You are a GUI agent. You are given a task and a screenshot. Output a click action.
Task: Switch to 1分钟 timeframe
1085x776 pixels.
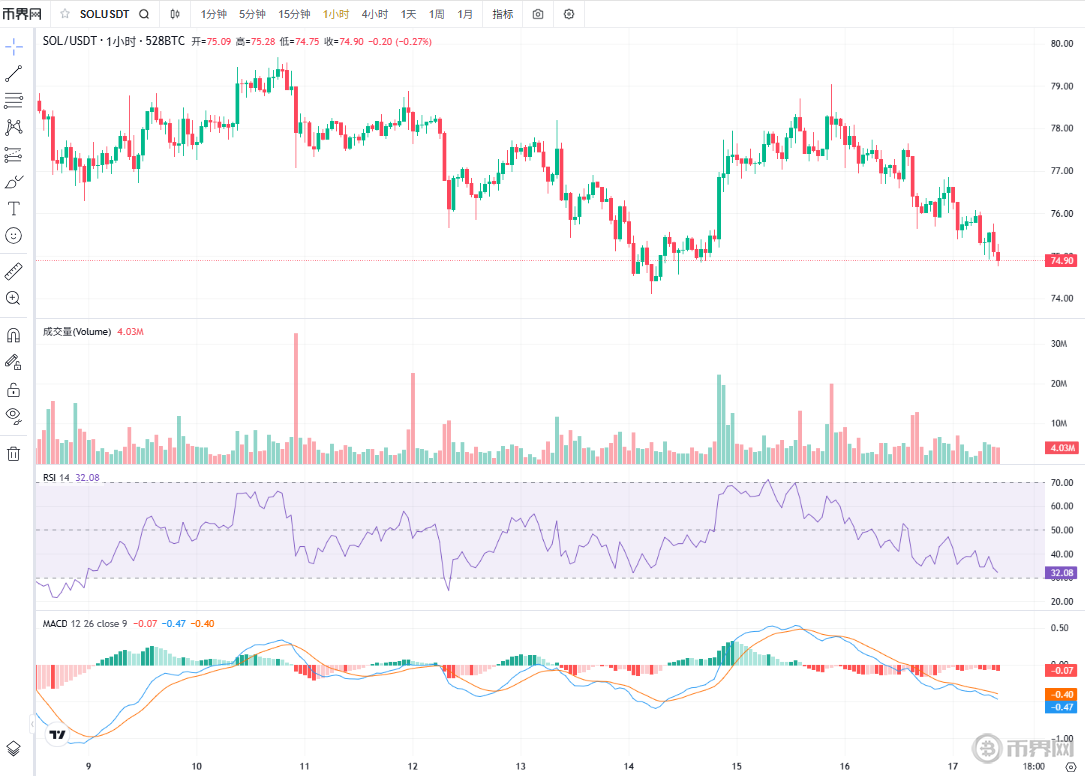click(x=214, y=14)
